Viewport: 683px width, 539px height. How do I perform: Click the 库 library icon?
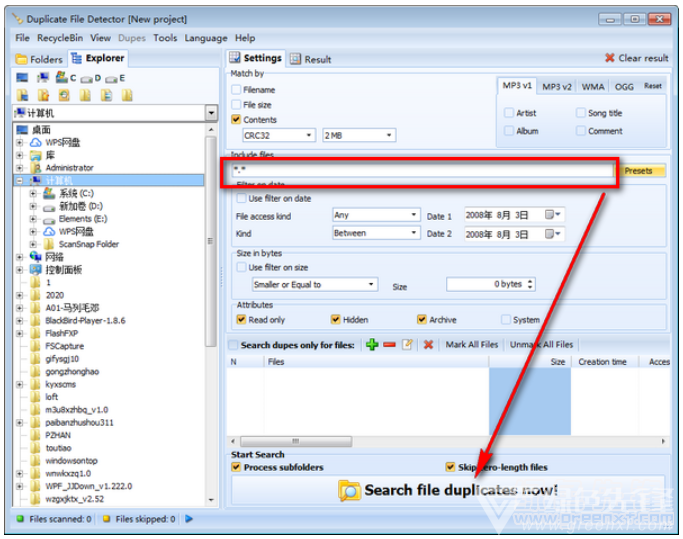(x=36, y=155)
